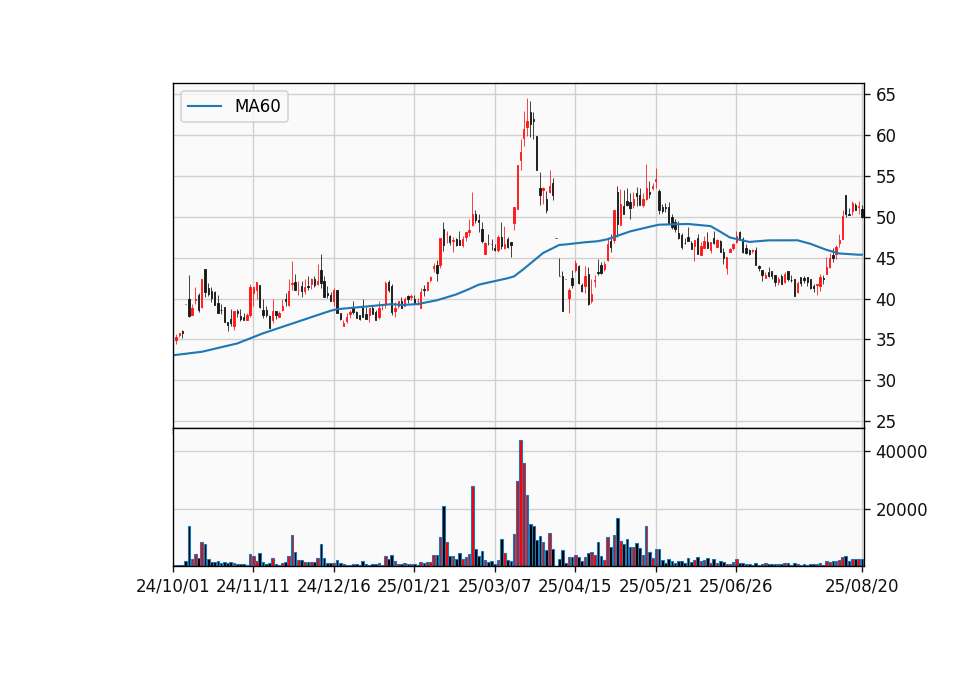Click the price axis label 55

pos(886,177)
